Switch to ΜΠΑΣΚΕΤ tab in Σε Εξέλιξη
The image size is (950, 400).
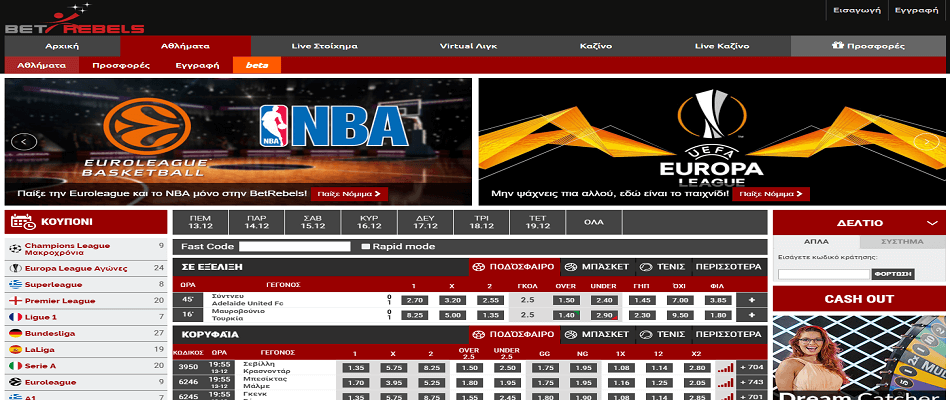597,267
